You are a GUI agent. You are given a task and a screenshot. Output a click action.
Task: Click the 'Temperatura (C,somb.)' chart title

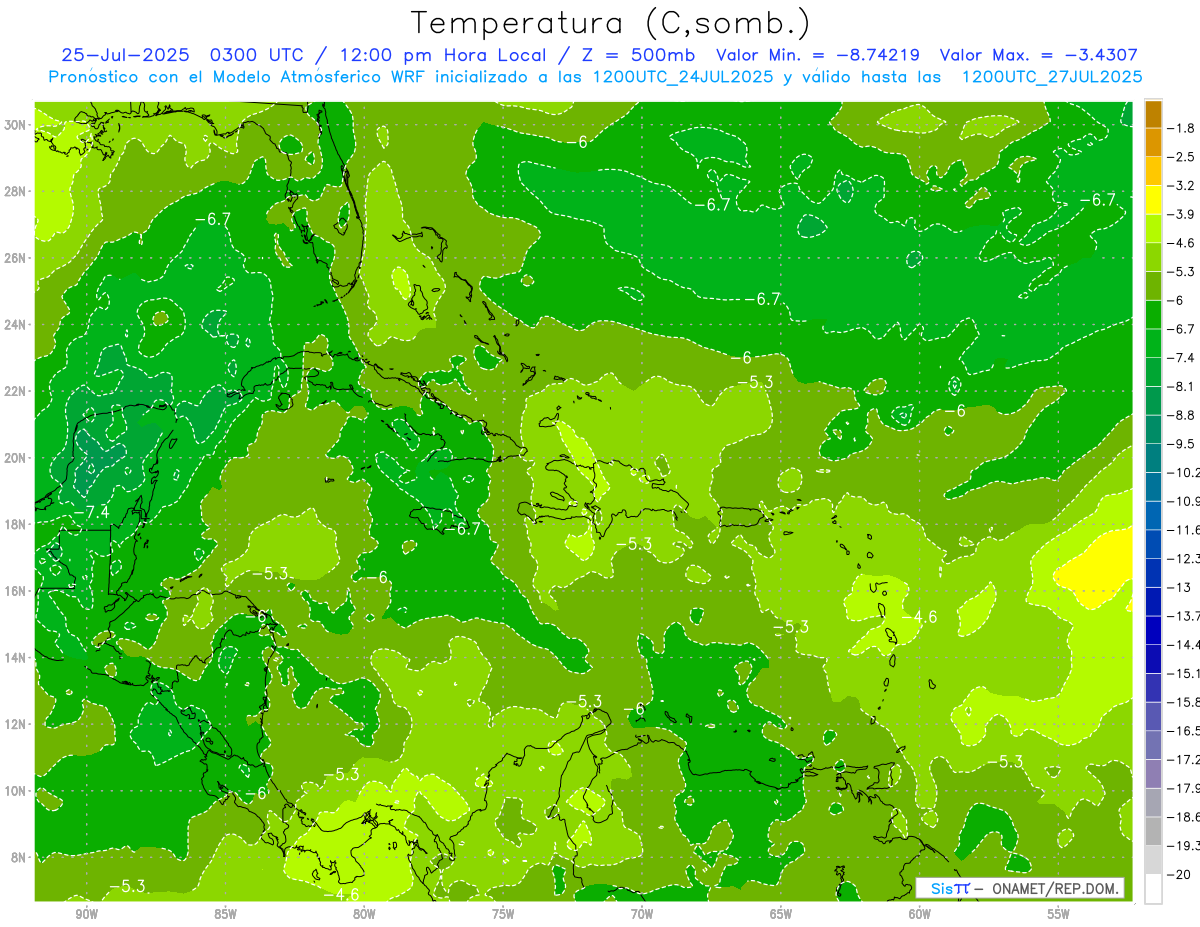coord(610,23)
